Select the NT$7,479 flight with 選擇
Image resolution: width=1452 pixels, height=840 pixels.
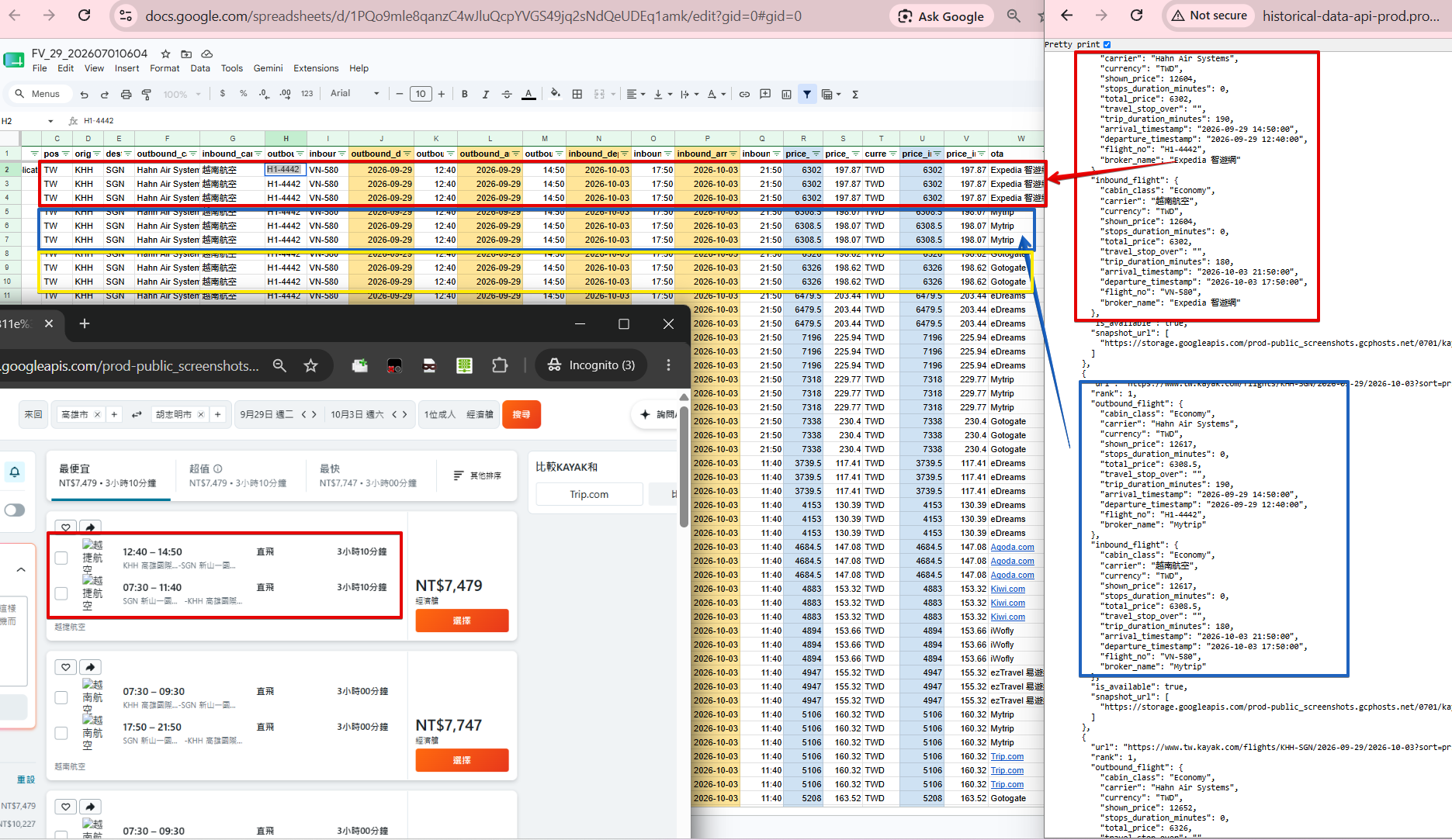[462, 620]
